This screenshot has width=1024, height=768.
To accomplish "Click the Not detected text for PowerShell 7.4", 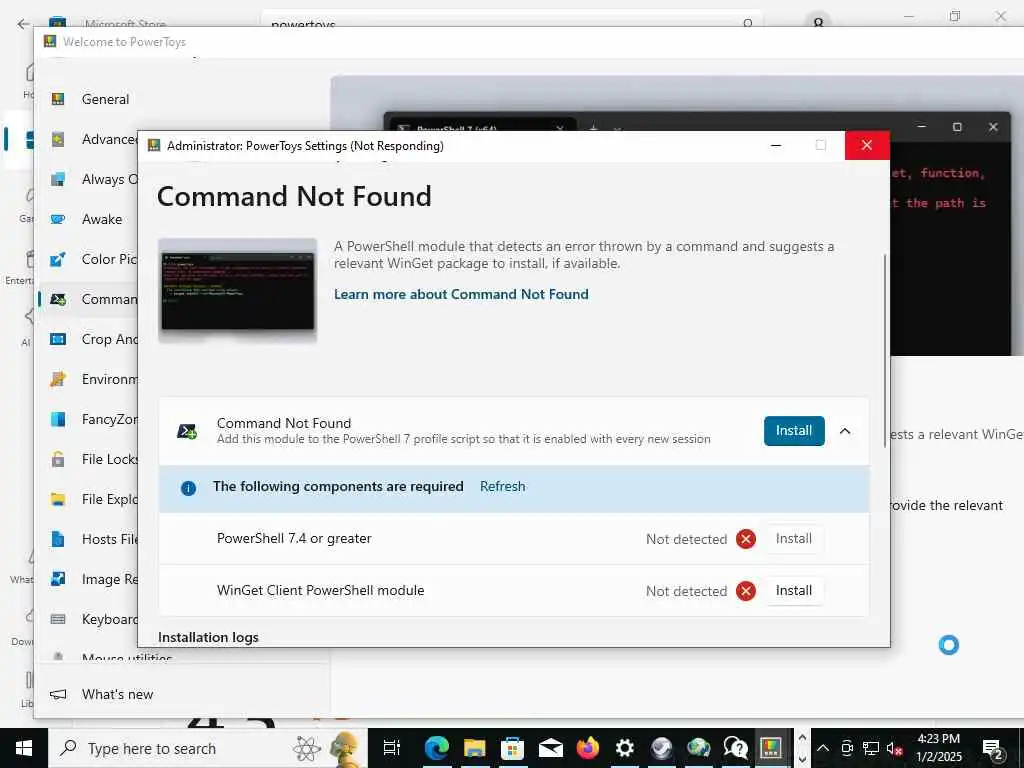I will [686, 539].
